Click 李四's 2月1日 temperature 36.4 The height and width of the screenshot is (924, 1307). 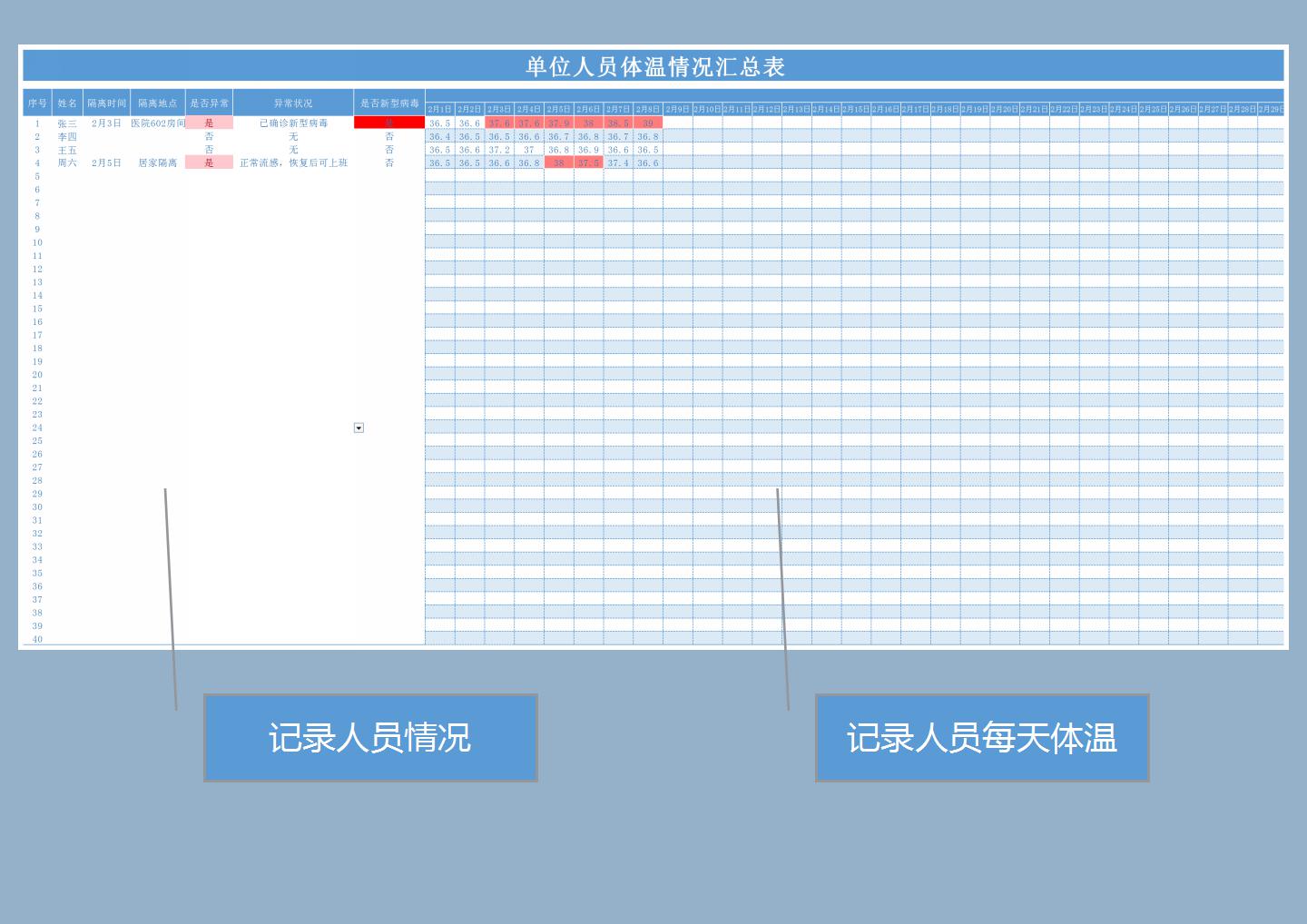coord(439,136)
